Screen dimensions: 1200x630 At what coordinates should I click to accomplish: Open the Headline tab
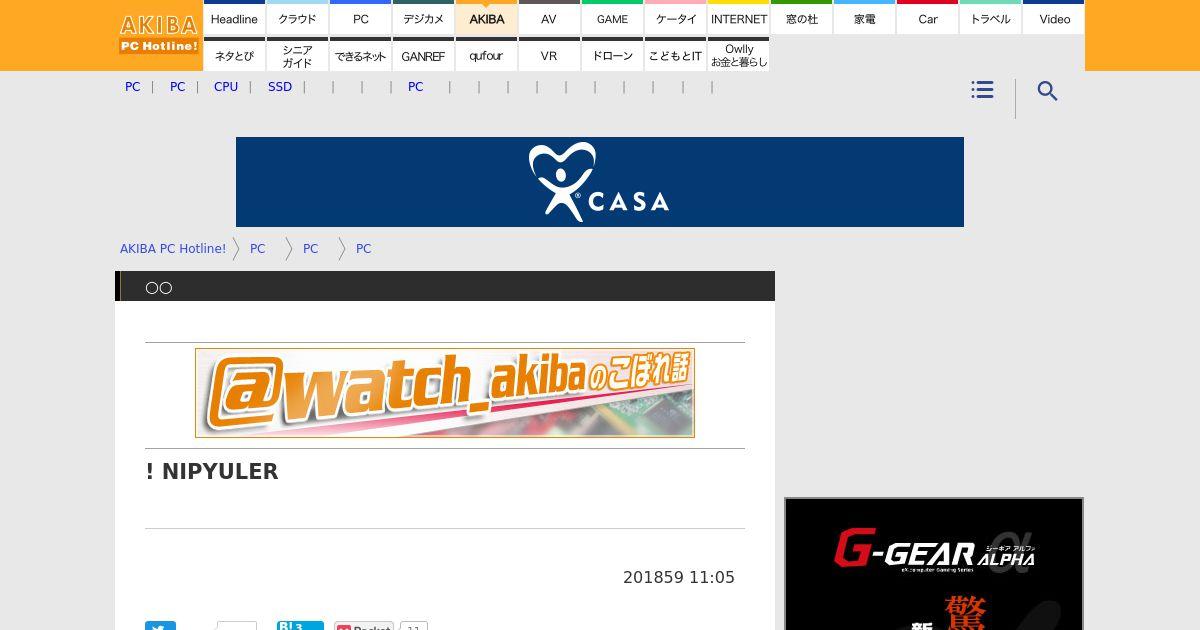coord(234,19)
